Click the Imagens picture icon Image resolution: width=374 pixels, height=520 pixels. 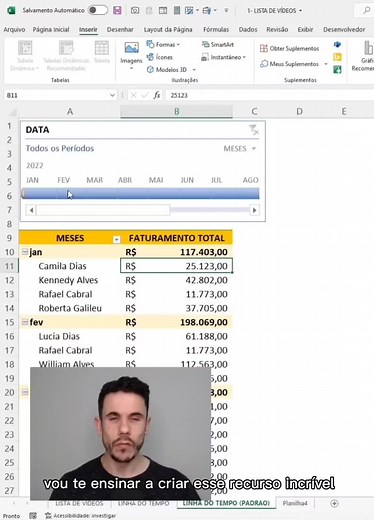click(x=131, y=47)
